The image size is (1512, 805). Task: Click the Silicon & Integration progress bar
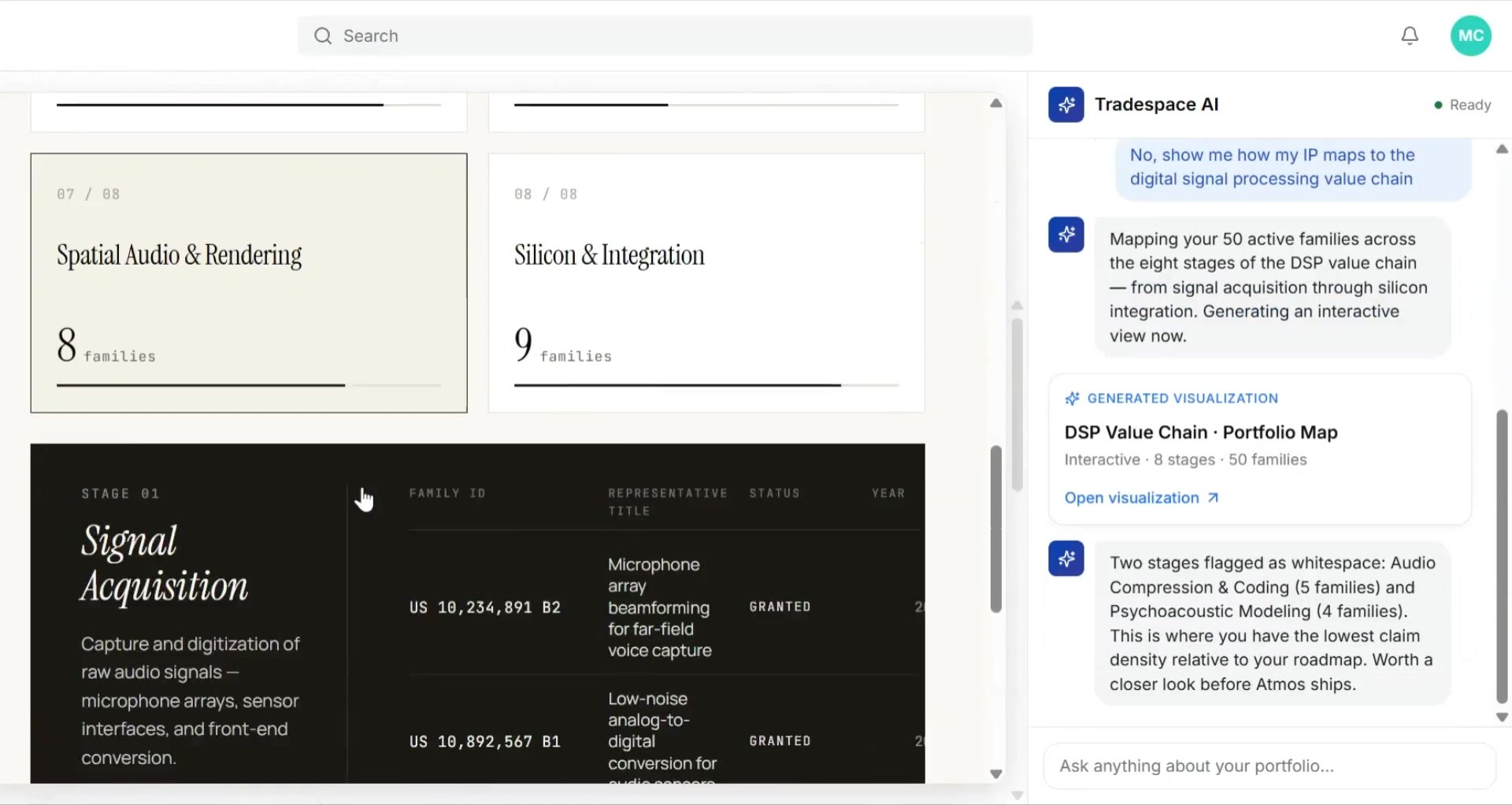706,385
